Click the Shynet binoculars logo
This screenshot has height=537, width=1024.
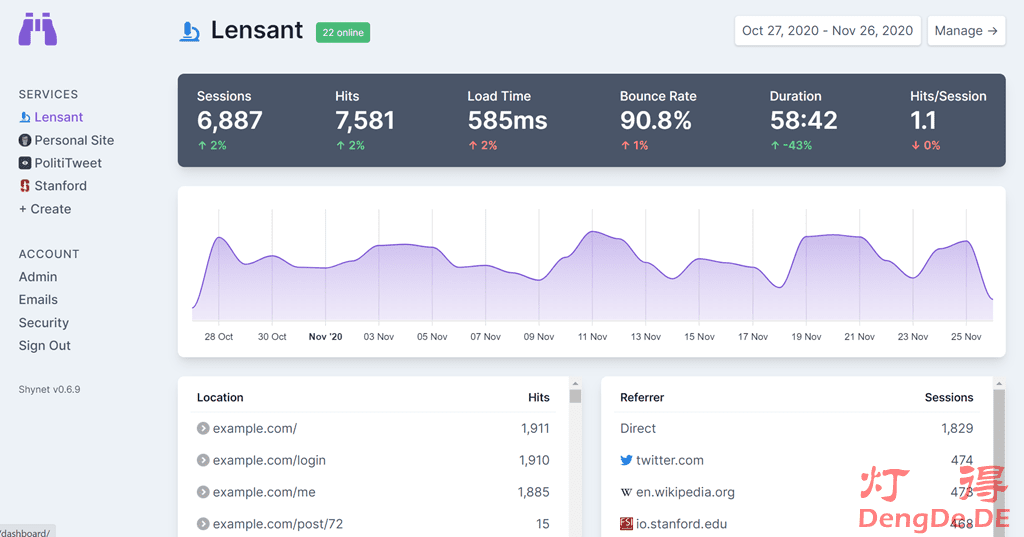pyautogui.click(x=38, y=30)
